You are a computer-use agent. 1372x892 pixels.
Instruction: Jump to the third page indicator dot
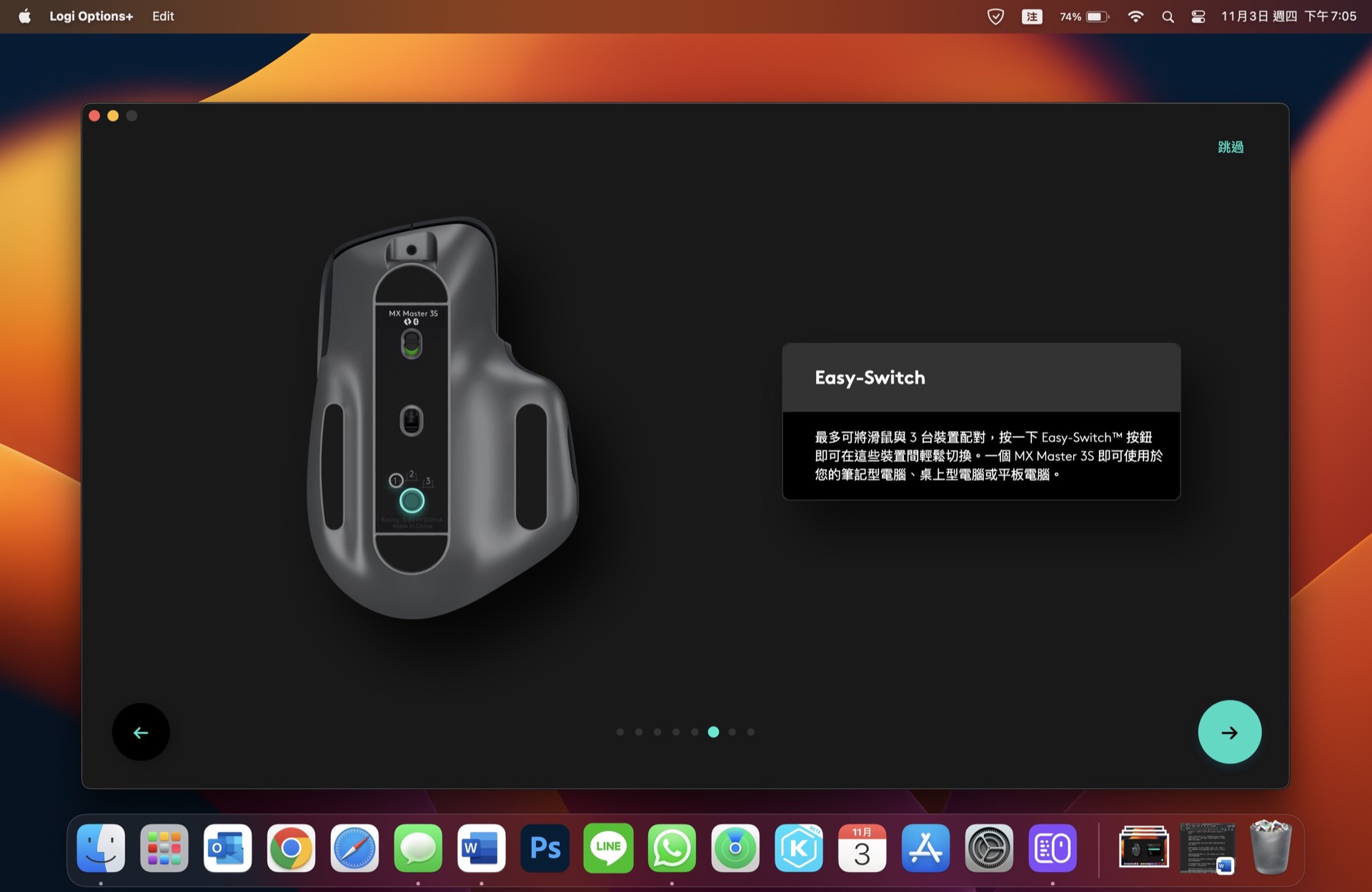[657, 732]
